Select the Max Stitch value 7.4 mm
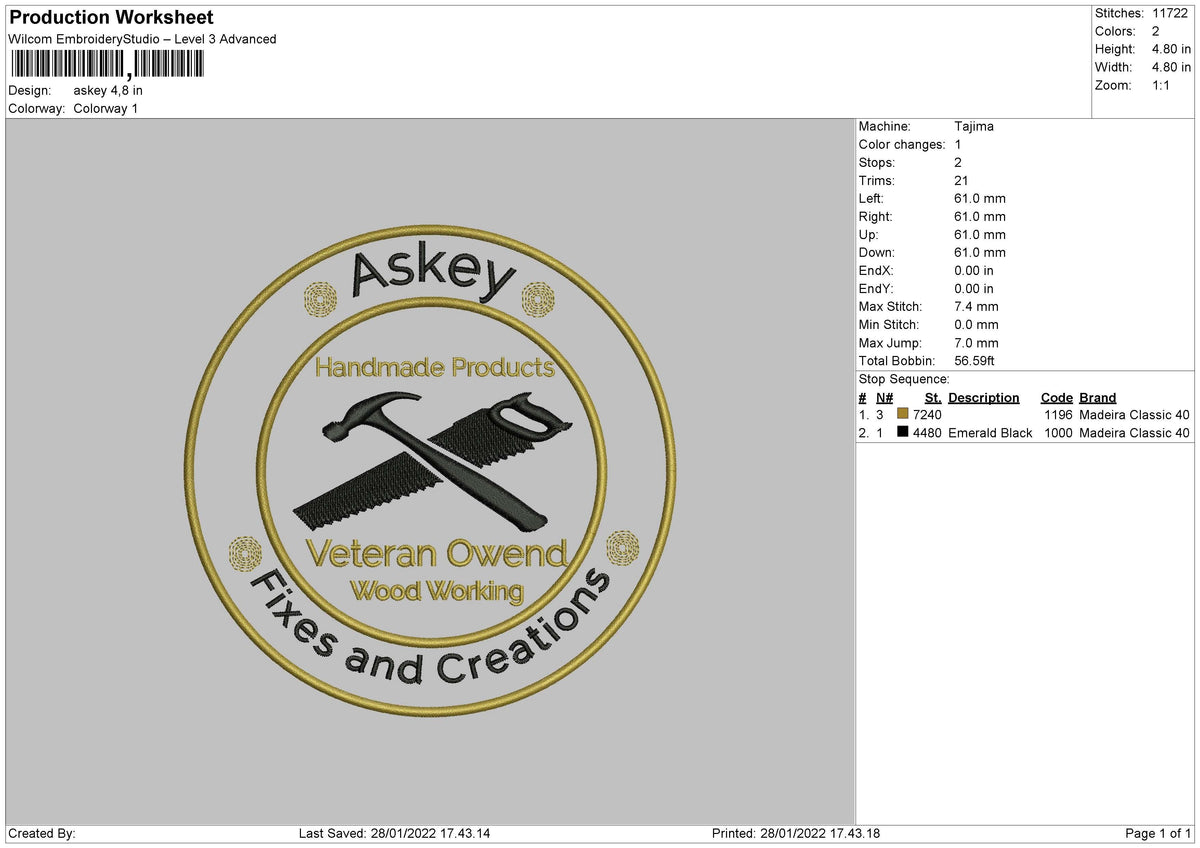The height and width of the screenshot is (848, 1200). [x=976, y=307]
